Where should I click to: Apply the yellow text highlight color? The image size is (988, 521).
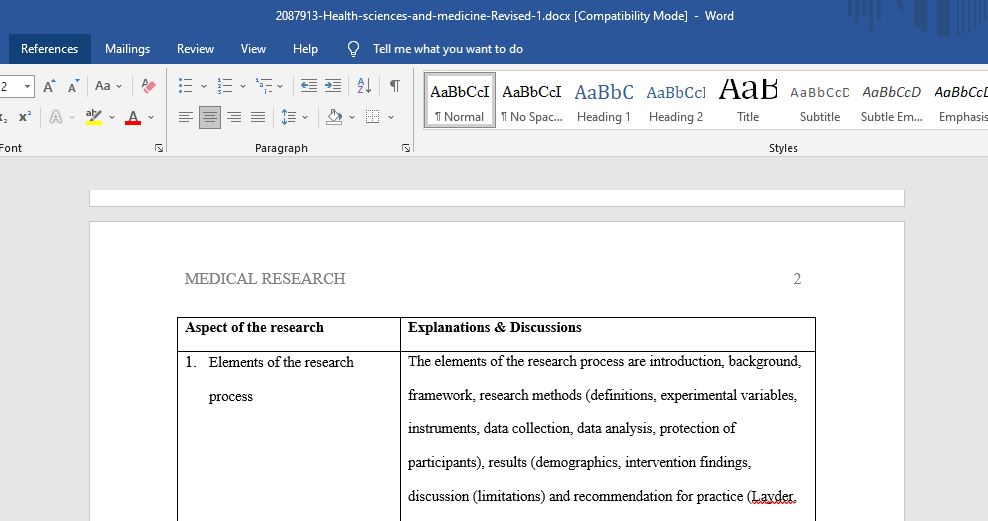94,117
